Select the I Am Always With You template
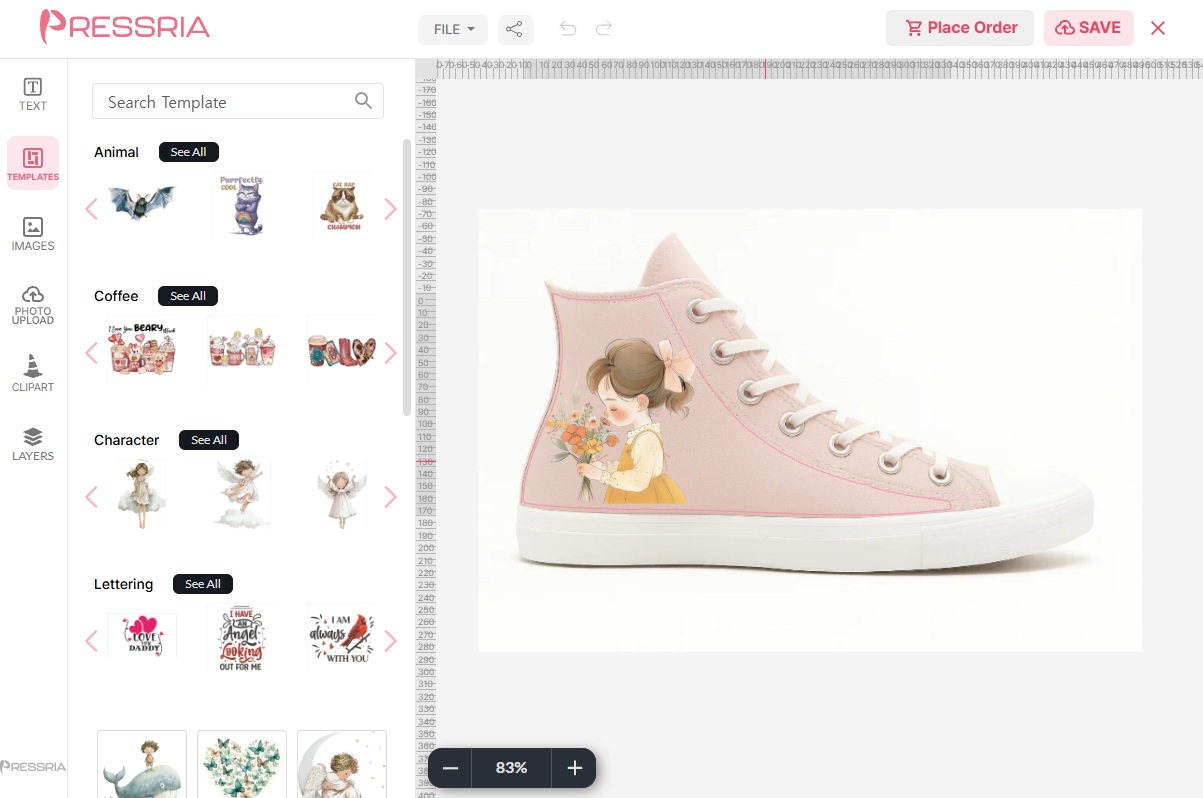Viewport: 1203px width, 798px height. tap(342, 638)
